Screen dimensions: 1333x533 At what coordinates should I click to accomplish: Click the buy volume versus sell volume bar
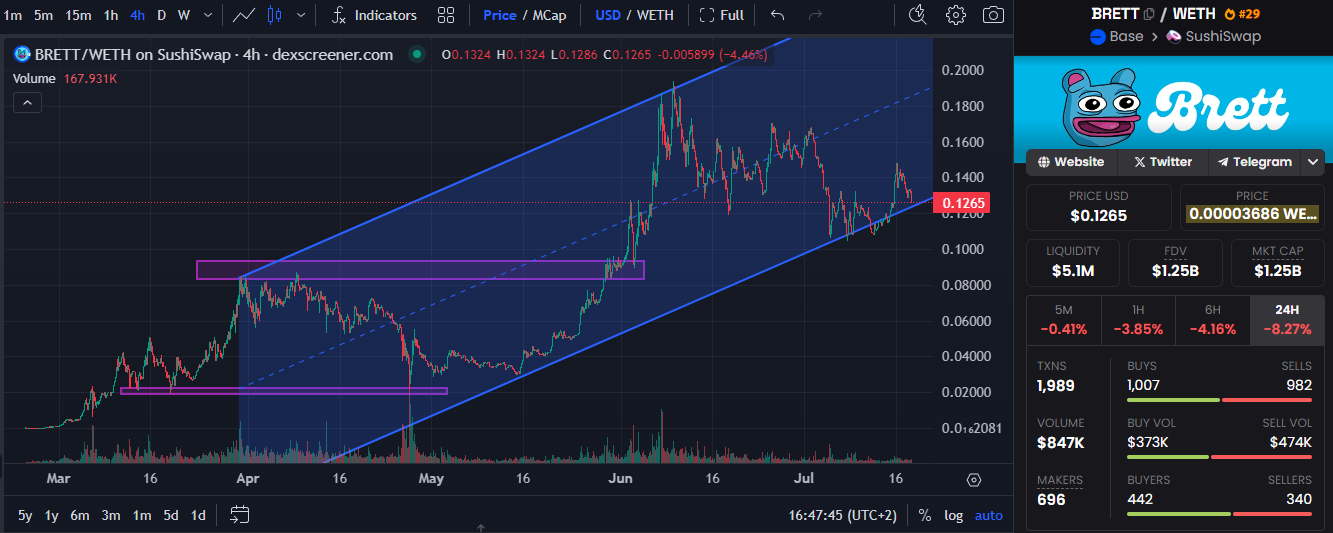(1219, 457)
